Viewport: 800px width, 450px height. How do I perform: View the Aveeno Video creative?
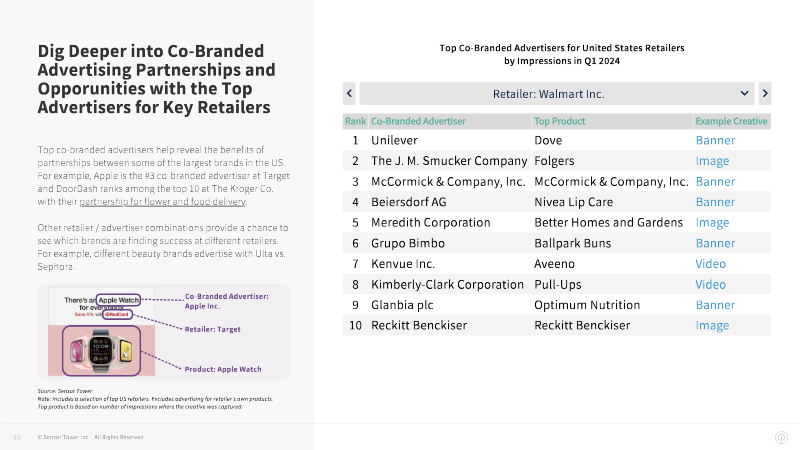pos(710,264)
